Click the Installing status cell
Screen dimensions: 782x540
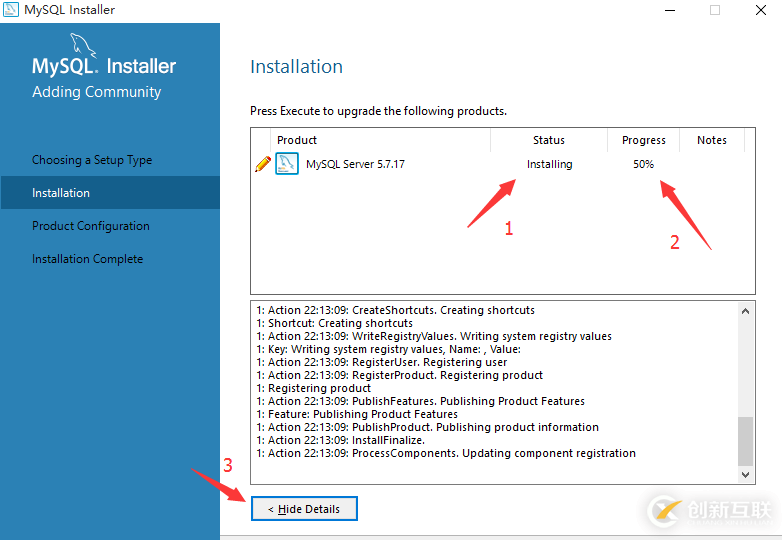550,164
